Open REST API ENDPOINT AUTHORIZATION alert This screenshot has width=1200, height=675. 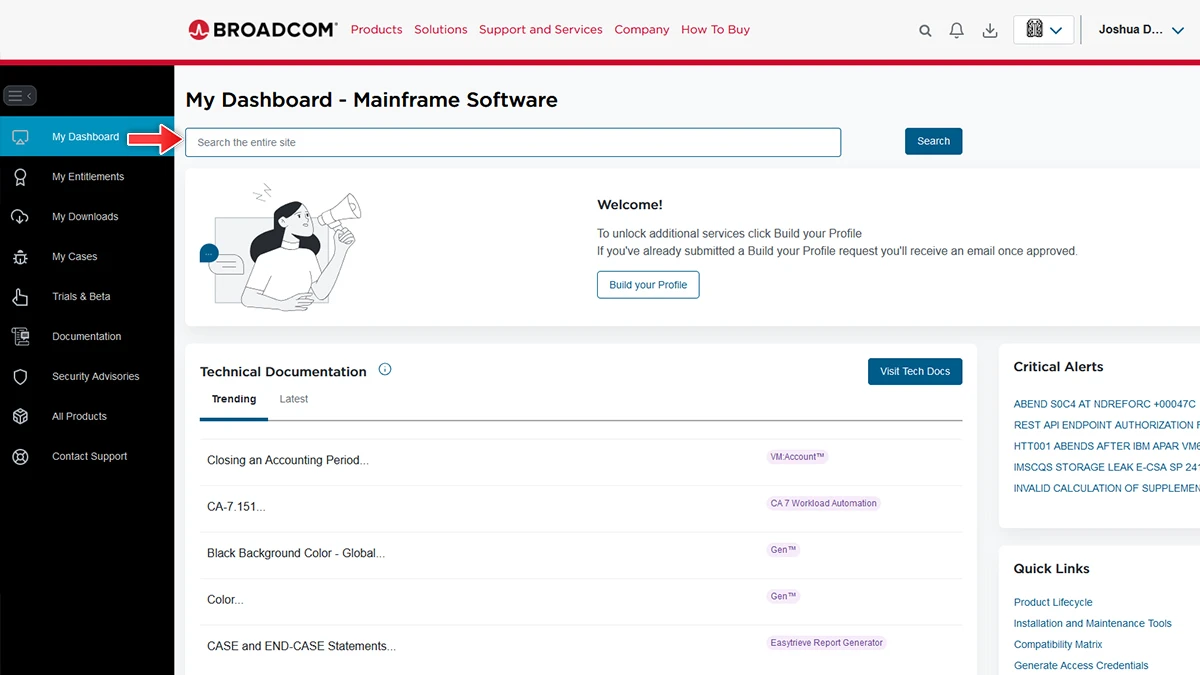tap(1107, 425)
